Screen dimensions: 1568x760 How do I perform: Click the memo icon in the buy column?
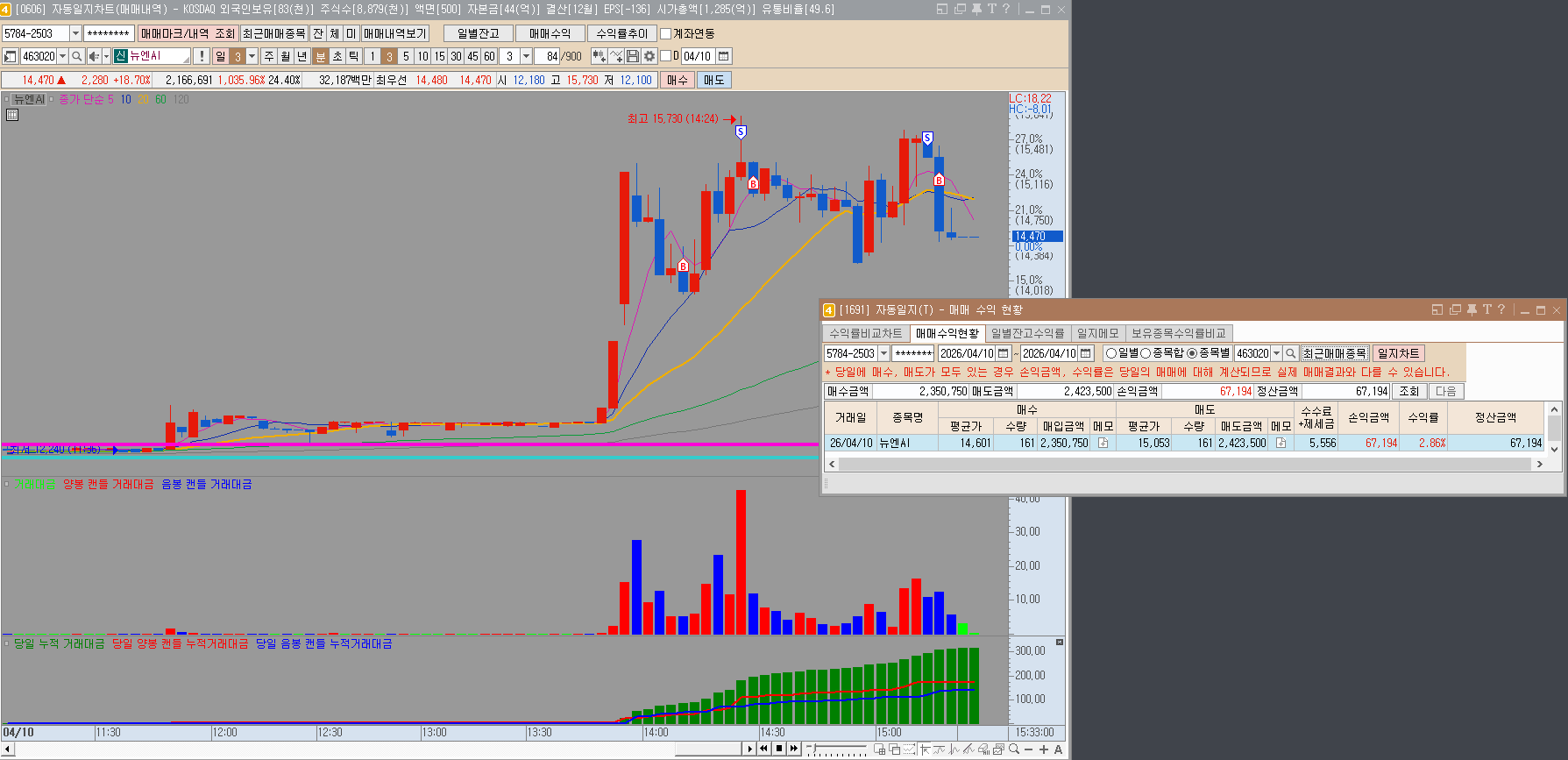point(1103,444)
